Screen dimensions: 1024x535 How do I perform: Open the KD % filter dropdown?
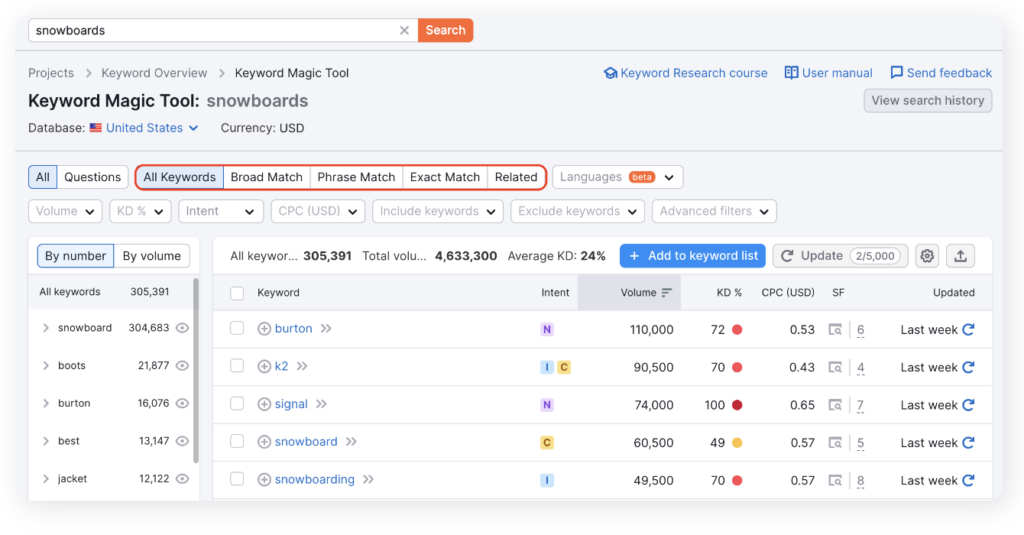point(140,211)
